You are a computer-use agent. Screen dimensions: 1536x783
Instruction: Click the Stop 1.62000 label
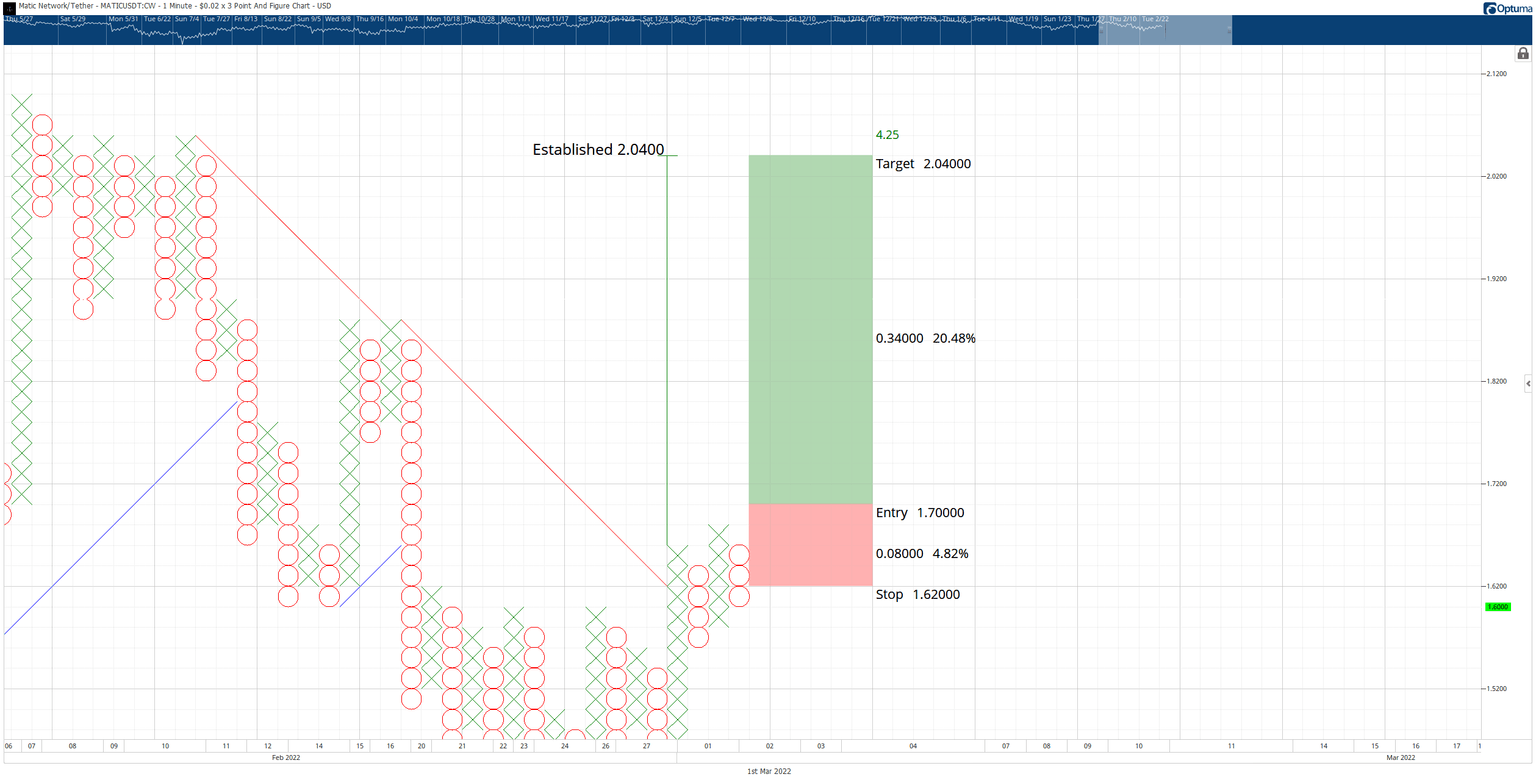[918, 595]
